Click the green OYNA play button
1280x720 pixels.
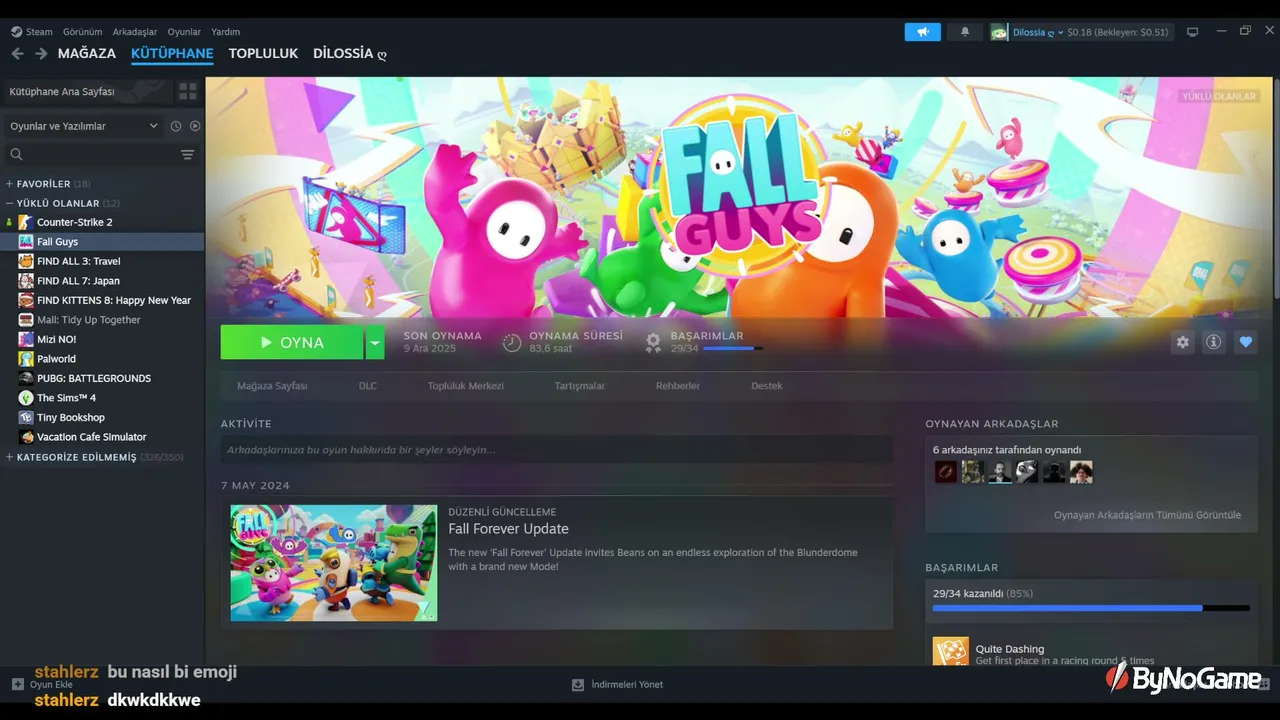pyautogui.click(x=292, y=342)
